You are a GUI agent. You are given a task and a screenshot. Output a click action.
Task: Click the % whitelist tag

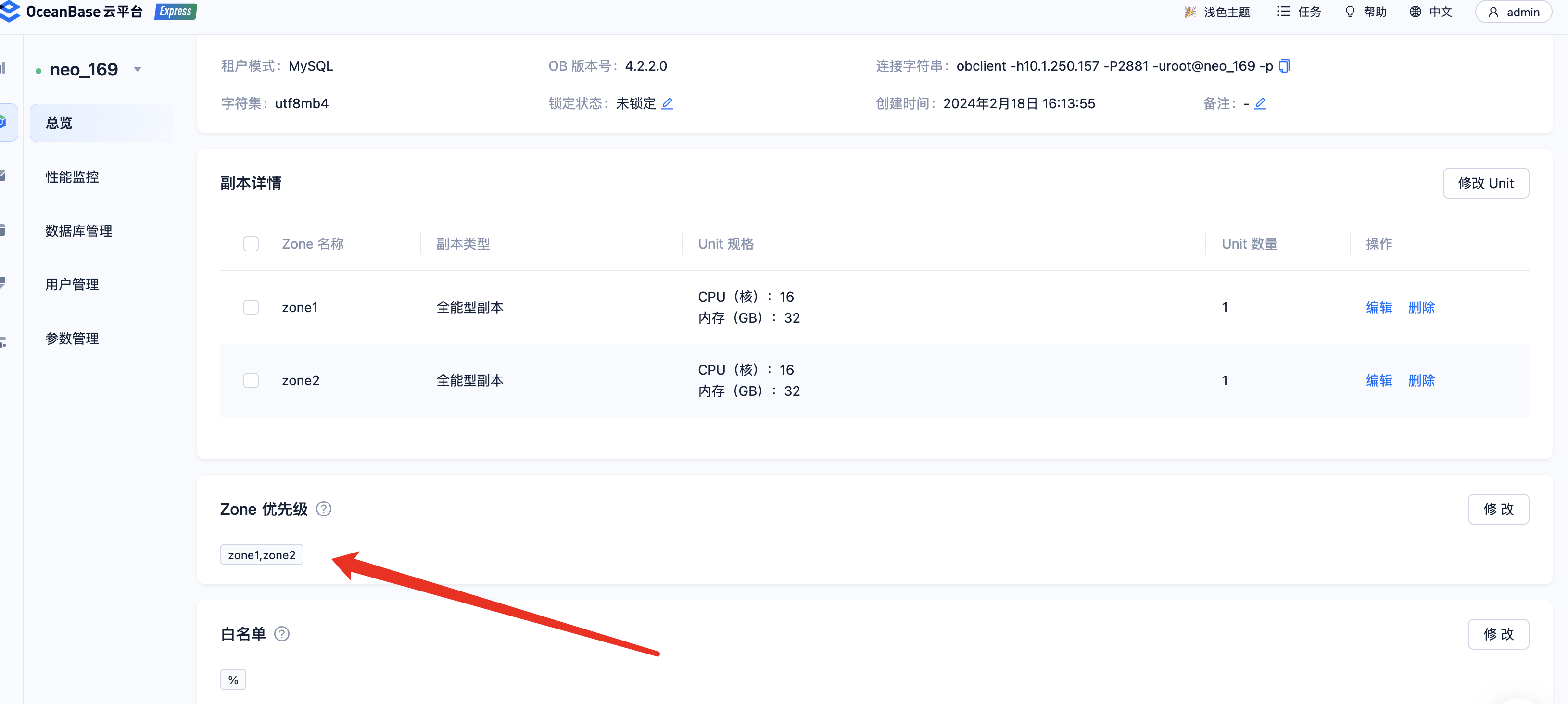pos(233,679)
